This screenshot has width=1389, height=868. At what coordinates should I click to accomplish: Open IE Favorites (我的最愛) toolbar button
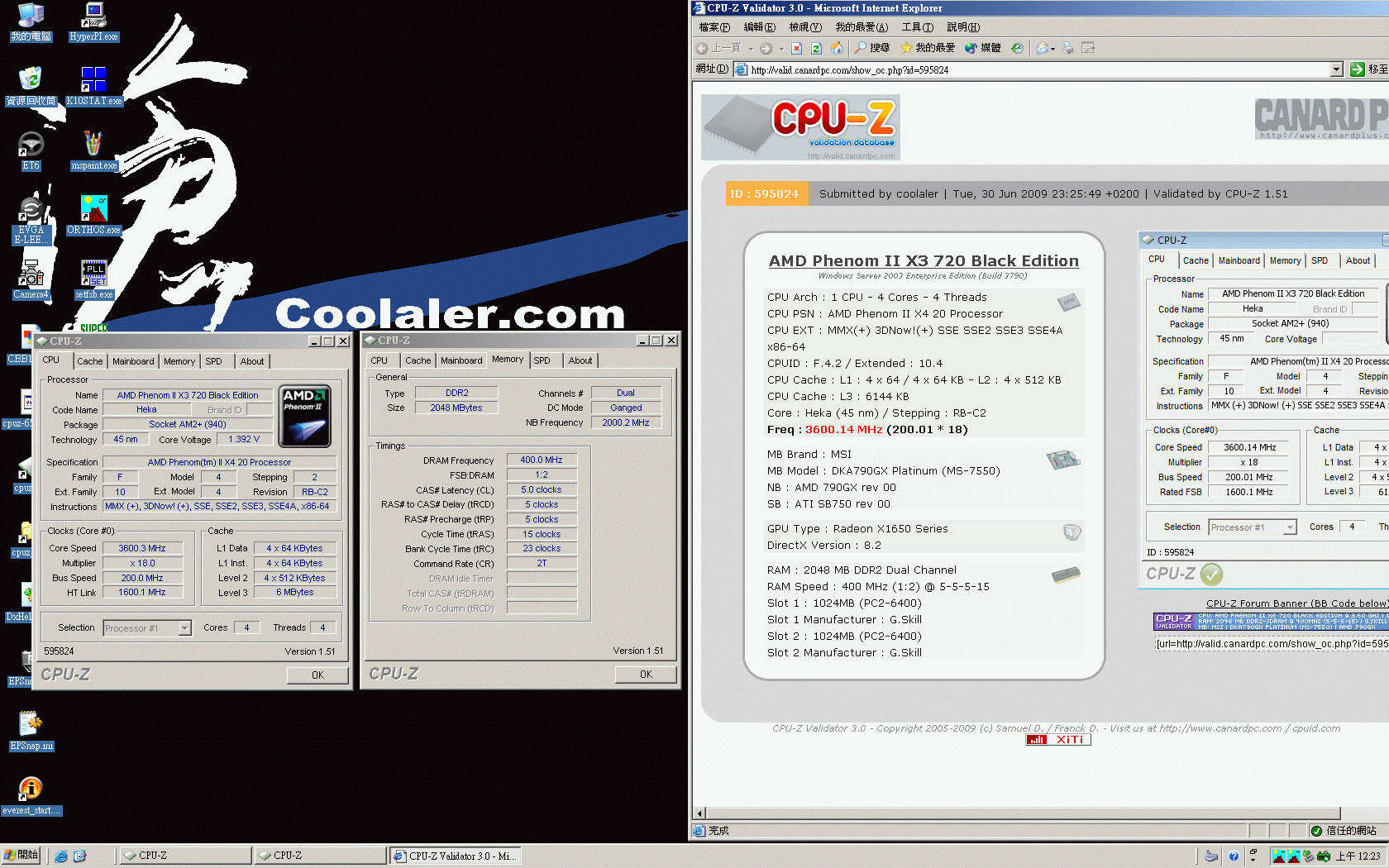click(x=928, y=48)
